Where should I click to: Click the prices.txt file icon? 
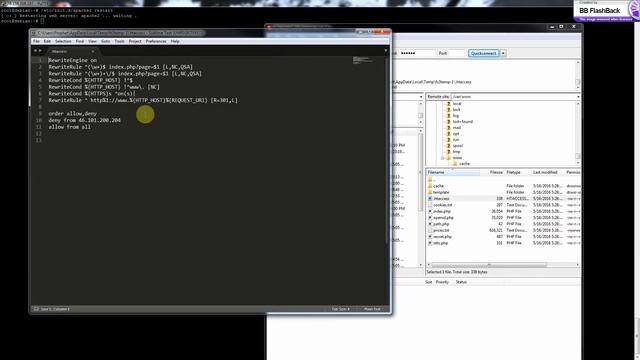tap(430, 230)
